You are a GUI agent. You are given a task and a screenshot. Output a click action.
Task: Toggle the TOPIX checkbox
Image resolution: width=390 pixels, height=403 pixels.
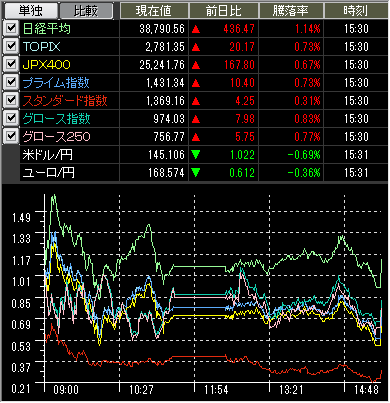(x=11, y=46)
